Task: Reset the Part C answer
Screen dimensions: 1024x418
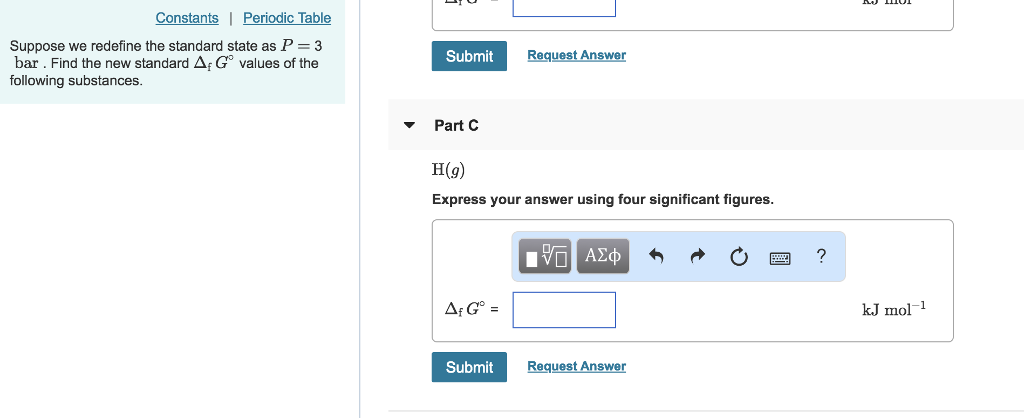Action: [x=738, y=257]
